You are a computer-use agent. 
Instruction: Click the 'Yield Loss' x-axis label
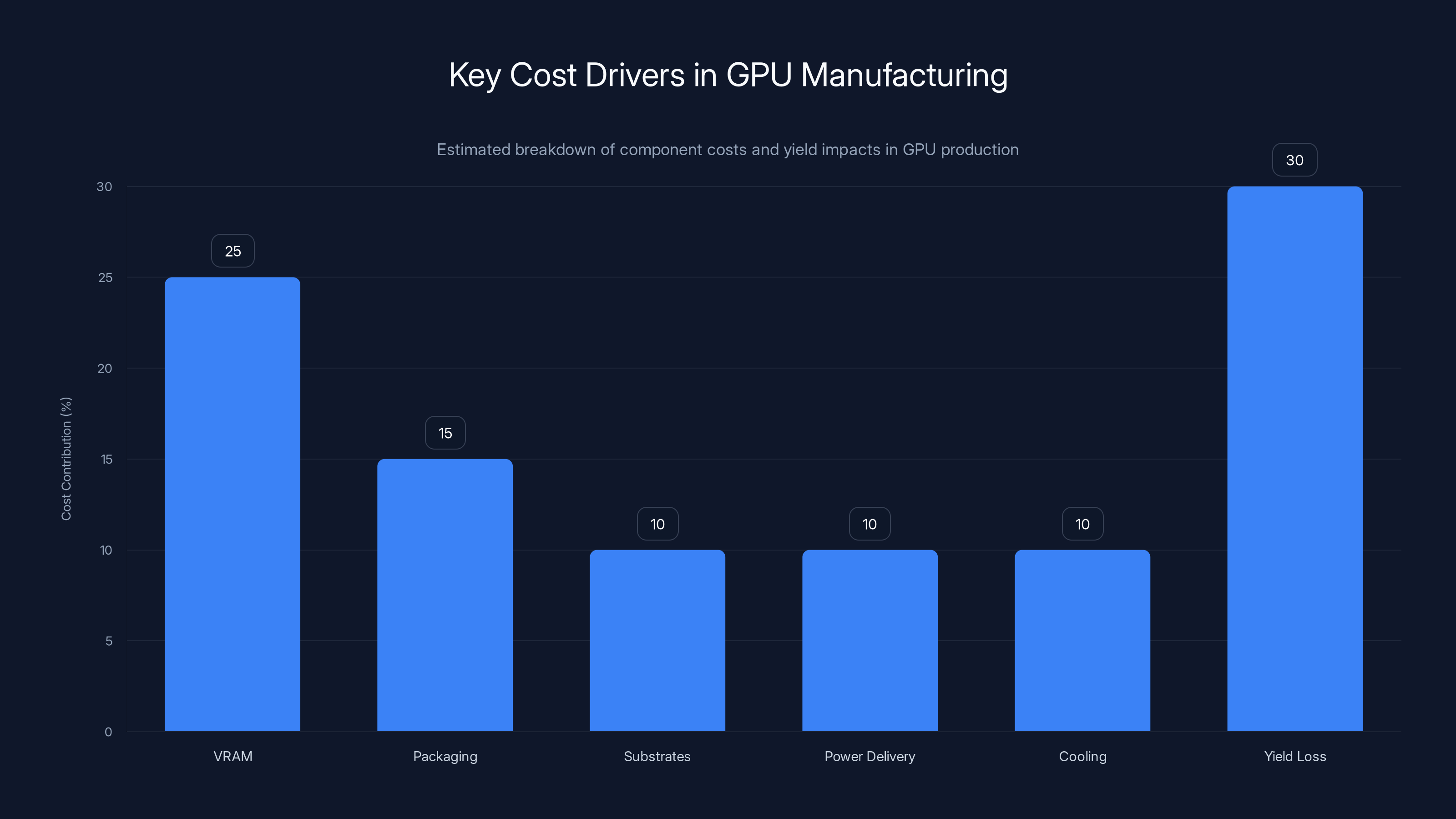click(x=1295, y=756)
